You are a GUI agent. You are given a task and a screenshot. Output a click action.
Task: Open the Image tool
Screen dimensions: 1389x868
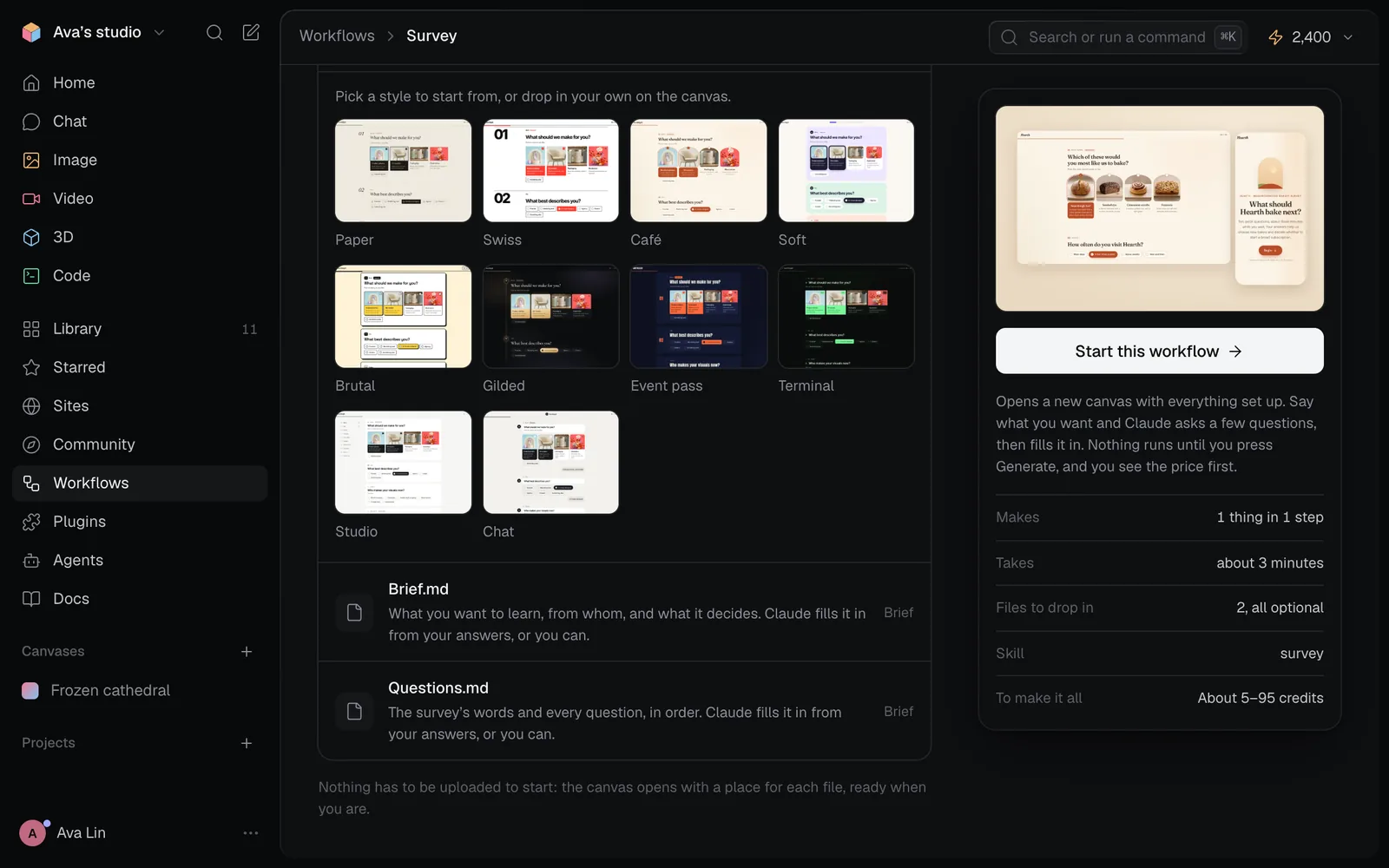tap(140, 160)
